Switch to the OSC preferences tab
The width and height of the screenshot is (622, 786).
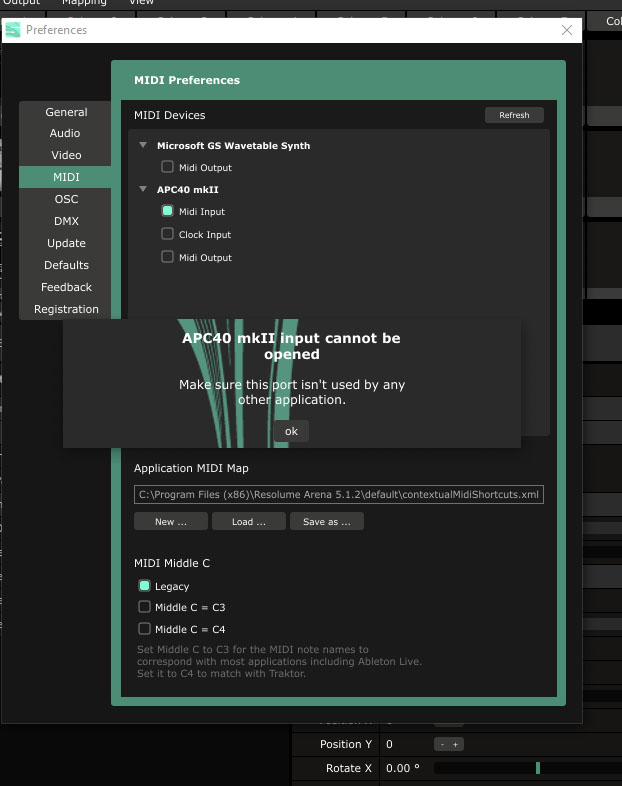pyautogui.click(x=66, y=199)
